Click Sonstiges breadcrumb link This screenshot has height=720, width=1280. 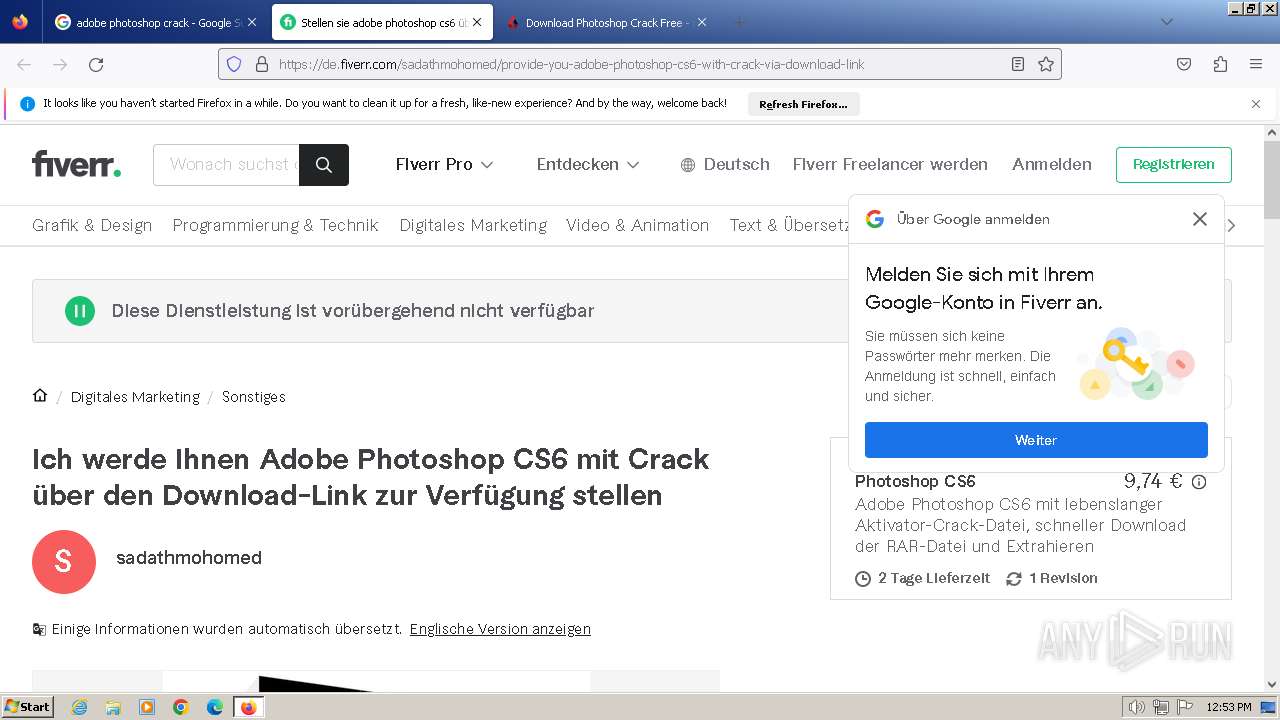pos(254,397)
